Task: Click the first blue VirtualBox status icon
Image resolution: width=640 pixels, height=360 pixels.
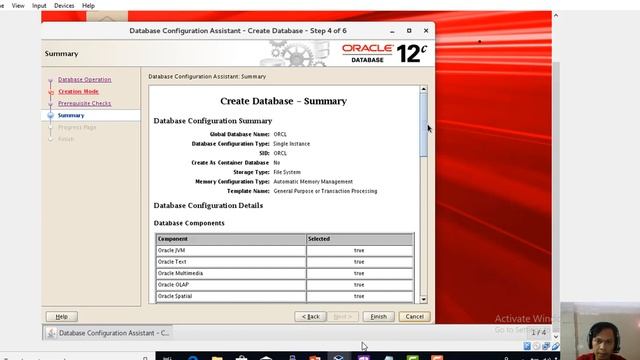Action: 527,346
